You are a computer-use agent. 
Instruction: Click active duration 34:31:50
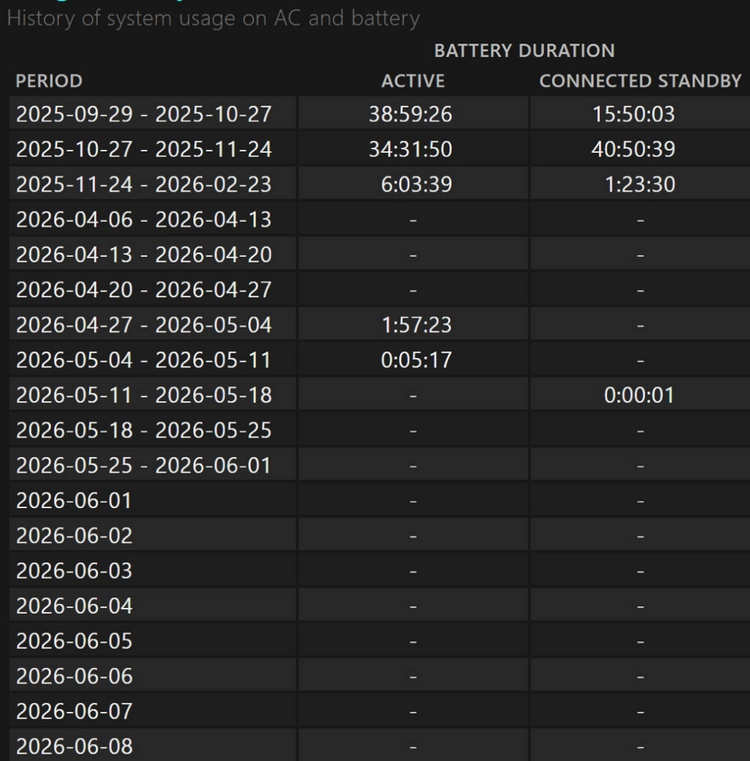coord(411,149)
